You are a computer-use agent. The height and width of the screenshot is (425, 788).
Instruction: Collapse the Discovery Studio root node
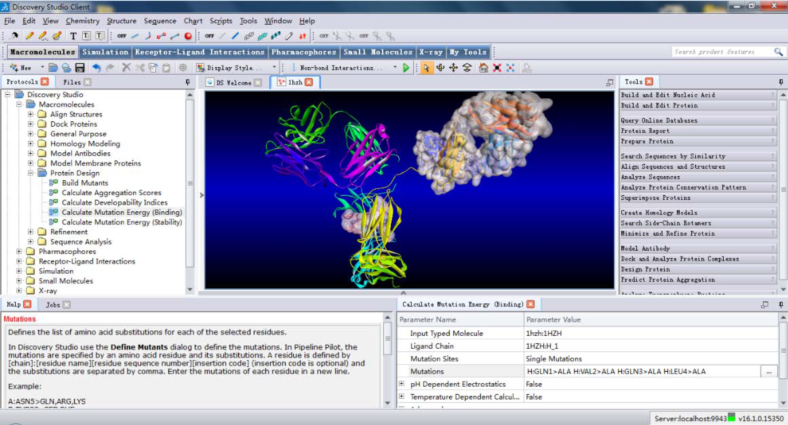tap(8, 94)
